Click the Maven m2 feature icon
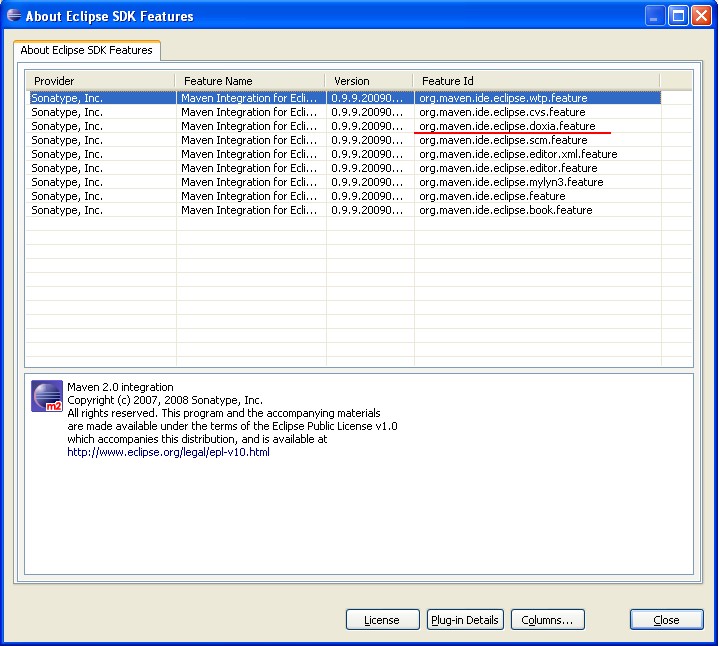Image resolution: width=720 pixels, height=646 pixels. pos(47,396)
